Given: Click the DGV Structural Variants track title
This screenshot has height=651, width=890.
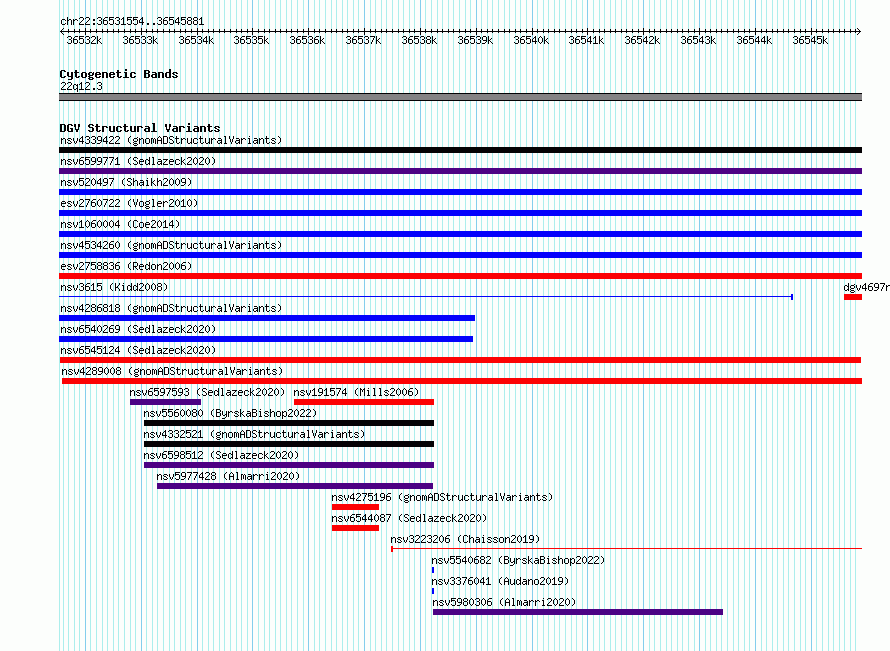Looking at the screenshot, I should (x=140, y=128).
